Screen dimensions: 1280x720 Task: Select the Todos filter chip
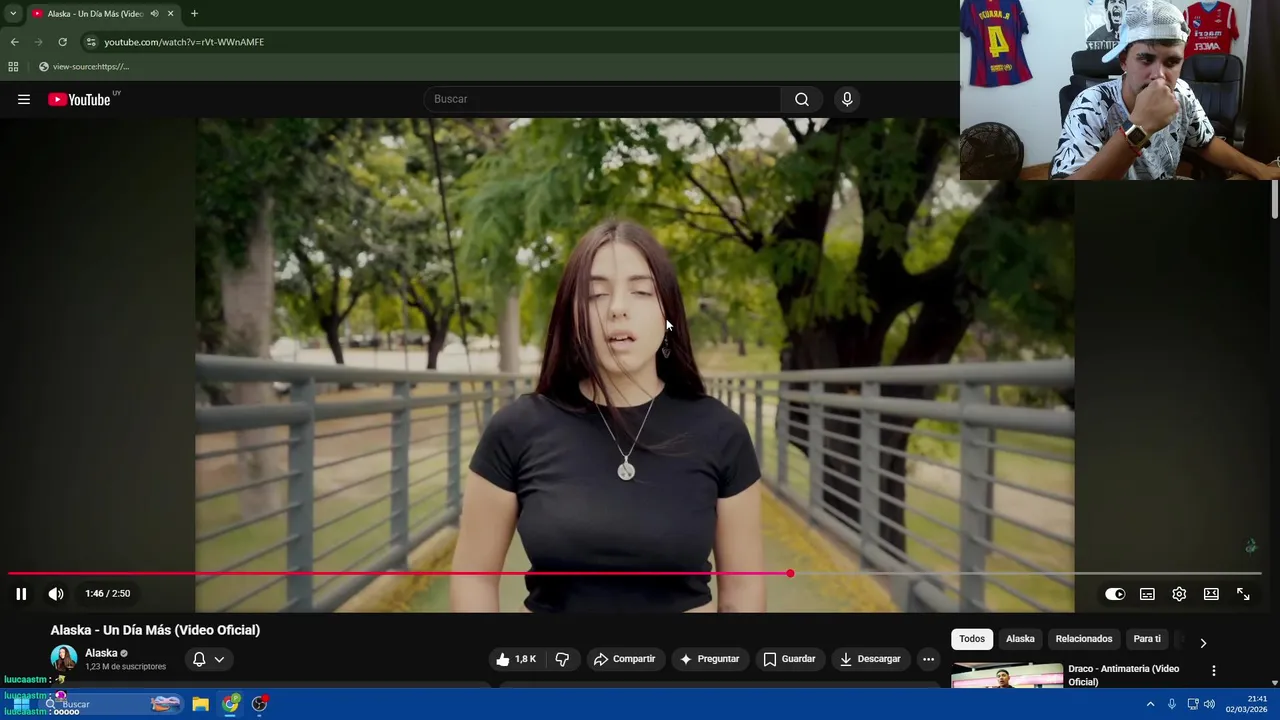972,639
